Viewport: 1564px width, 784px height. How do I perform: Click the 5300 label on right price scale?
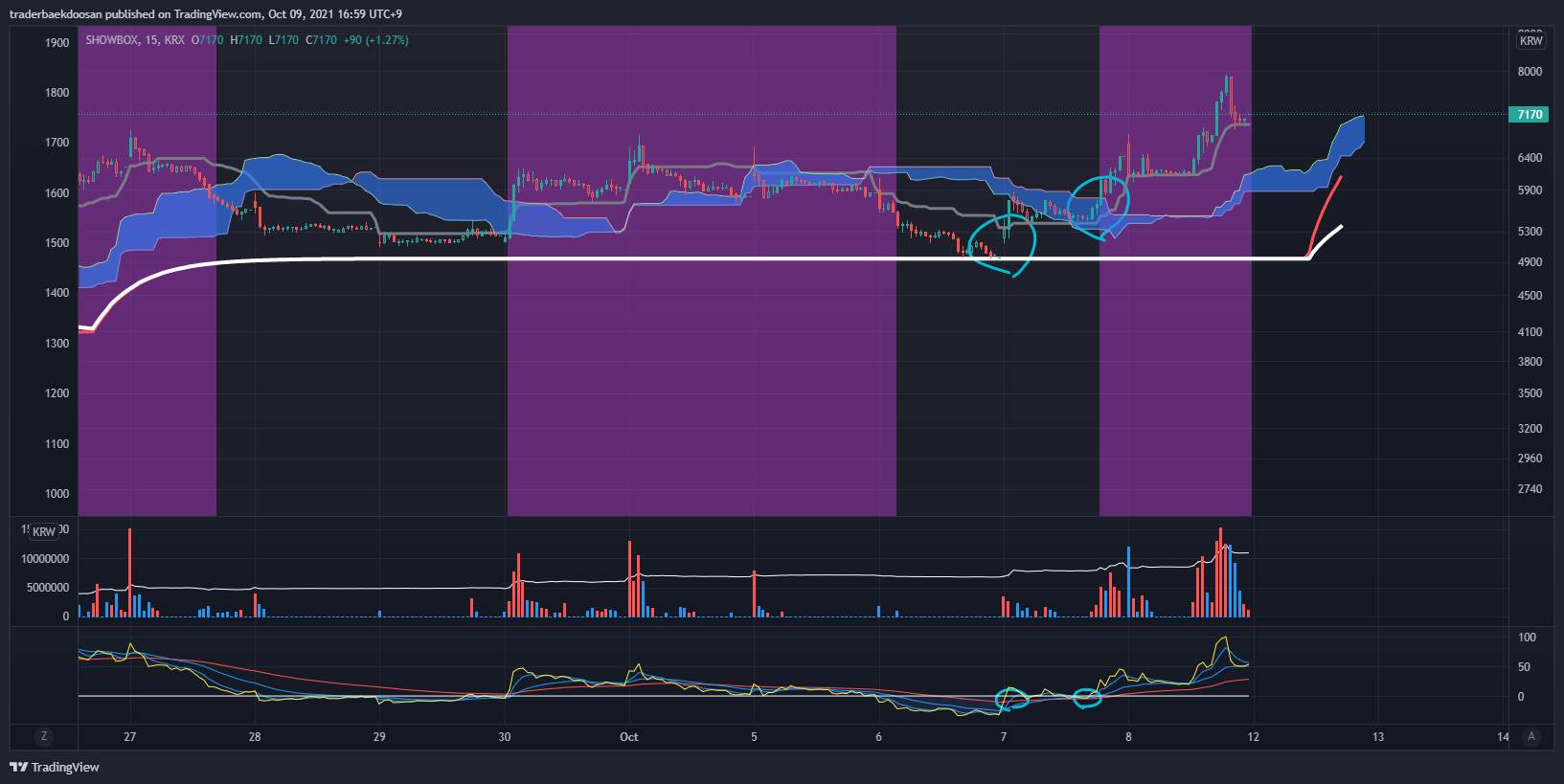[x=1530, y=232]
